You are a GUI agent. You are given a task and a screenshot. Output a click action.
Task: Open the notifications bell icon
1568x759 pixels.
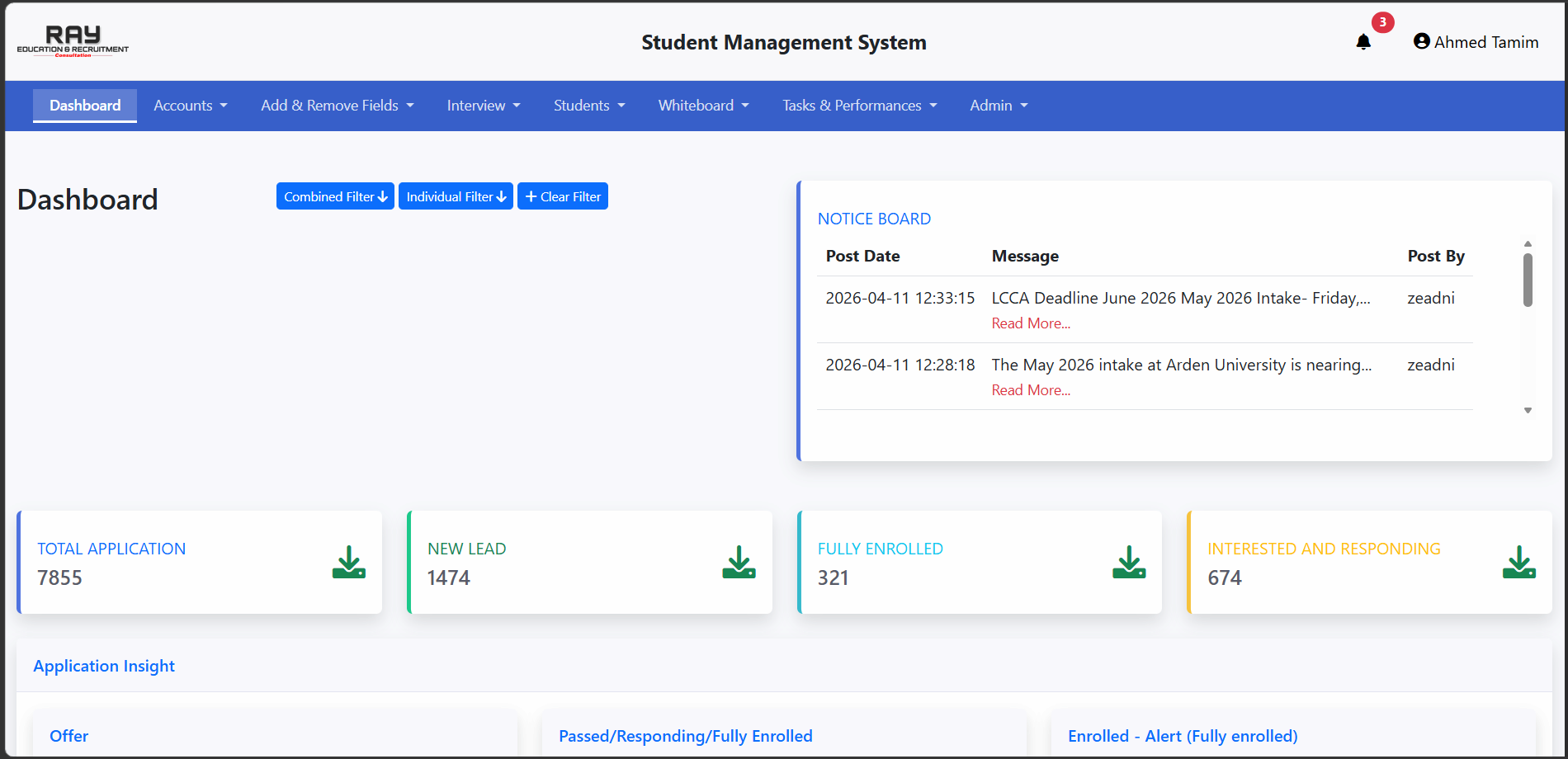[x=1363, y=42]
